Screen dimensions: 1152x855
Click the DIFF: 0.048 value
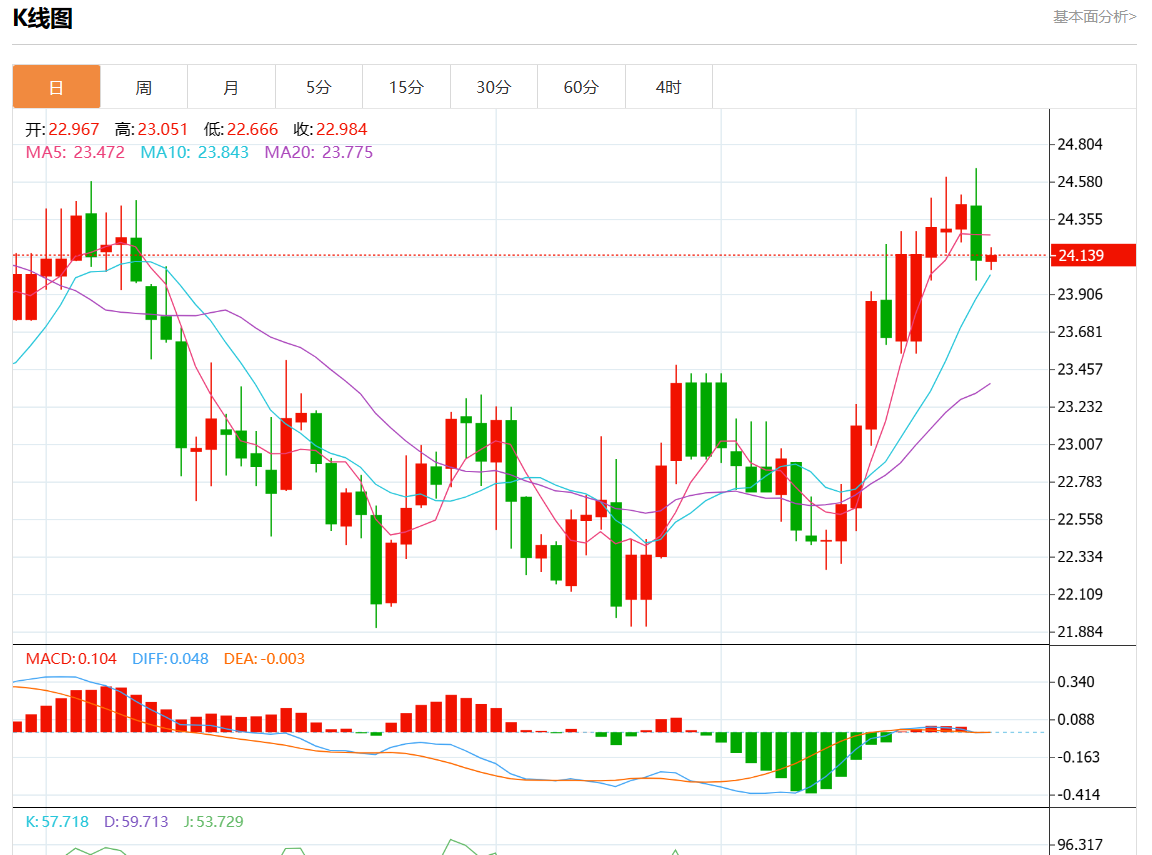coord(170,658)
